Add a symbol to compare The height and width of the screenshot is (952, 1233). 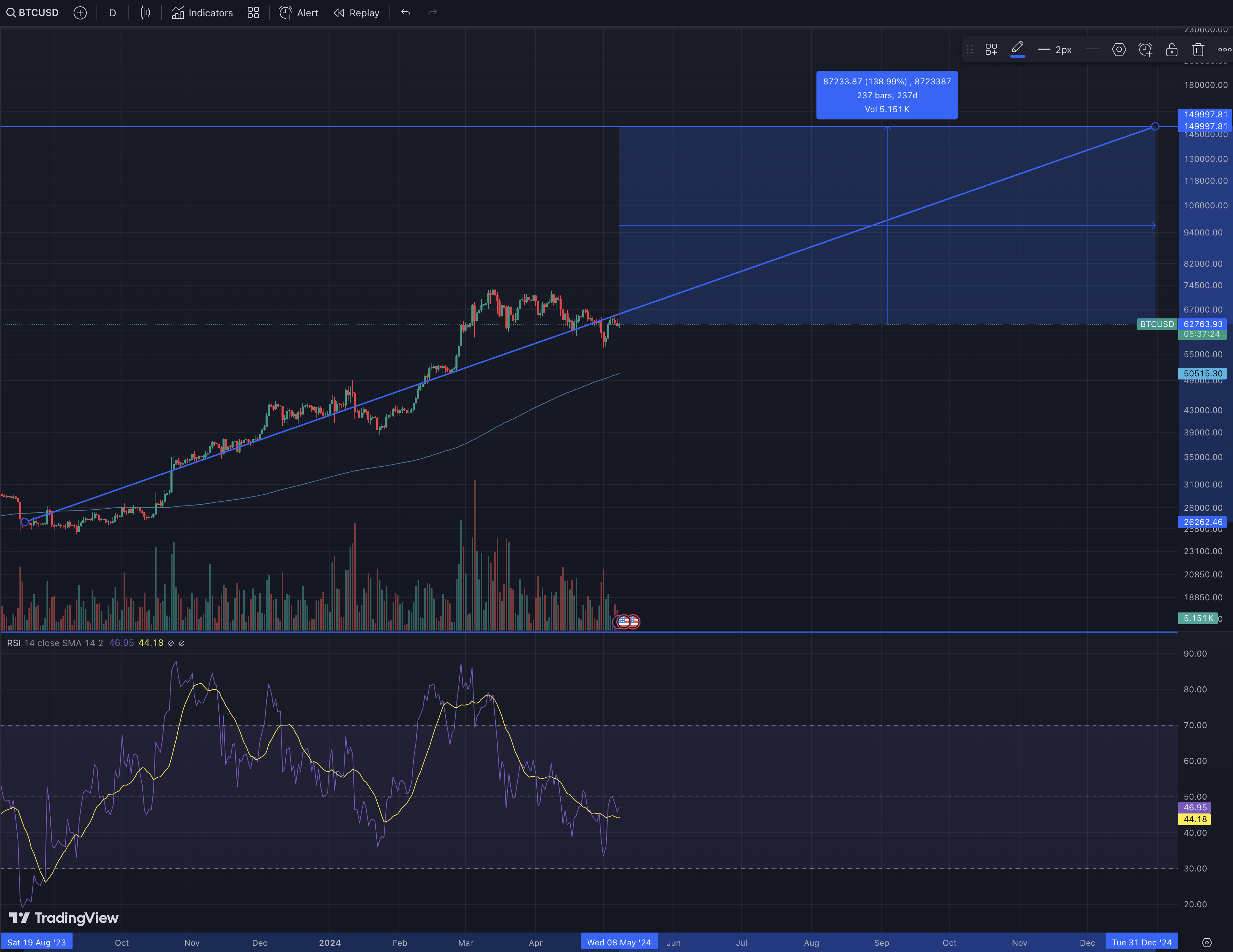point(80,12)
